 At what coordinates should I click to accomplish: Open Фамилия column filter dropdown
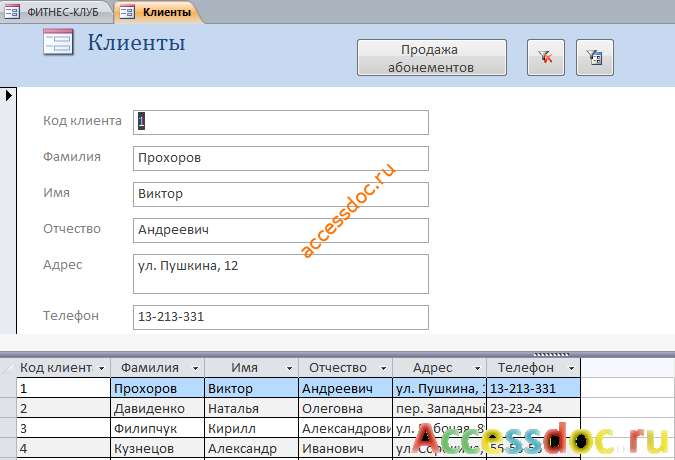click(195, 368)
